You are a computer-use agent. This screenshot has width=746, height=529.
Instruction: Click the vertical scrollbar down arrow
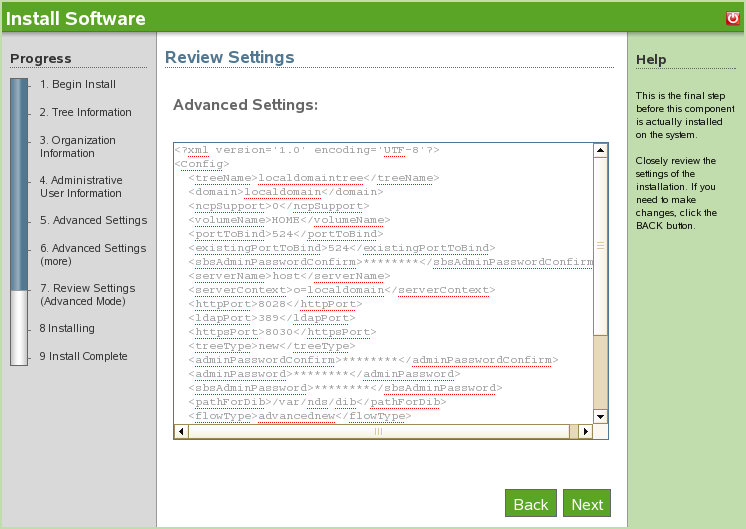pyautogui.click(x=600, y=416)
